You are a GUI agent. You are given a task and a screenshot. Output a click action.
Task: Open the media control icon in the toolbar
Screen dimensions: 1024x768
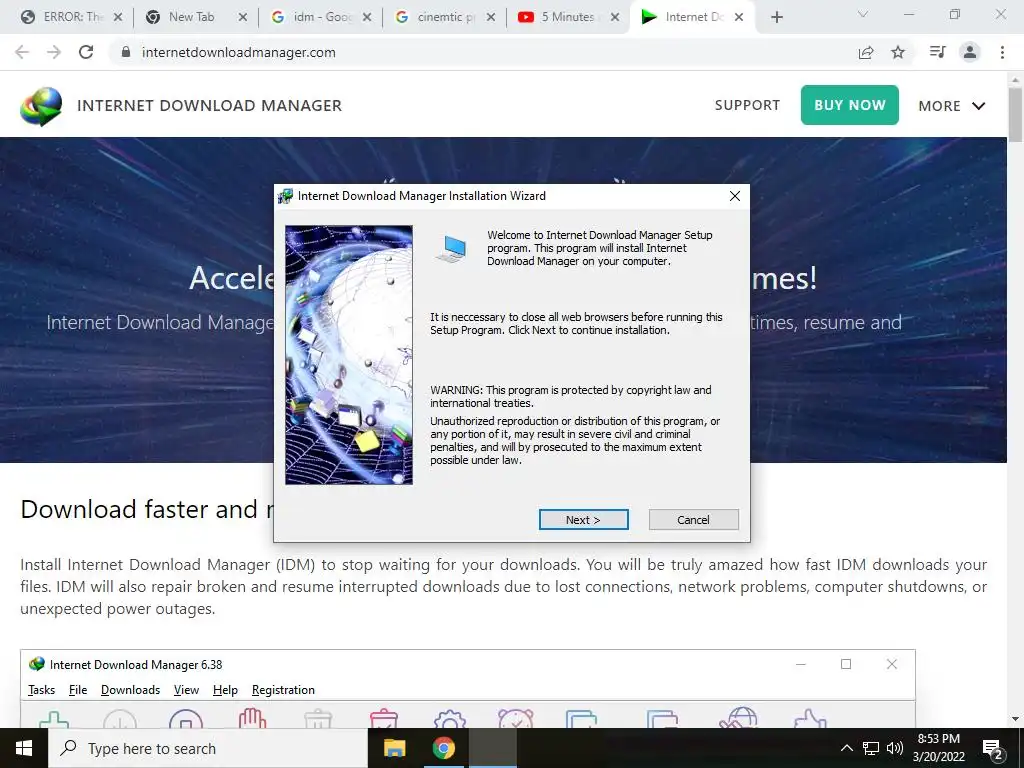point(937,52)
